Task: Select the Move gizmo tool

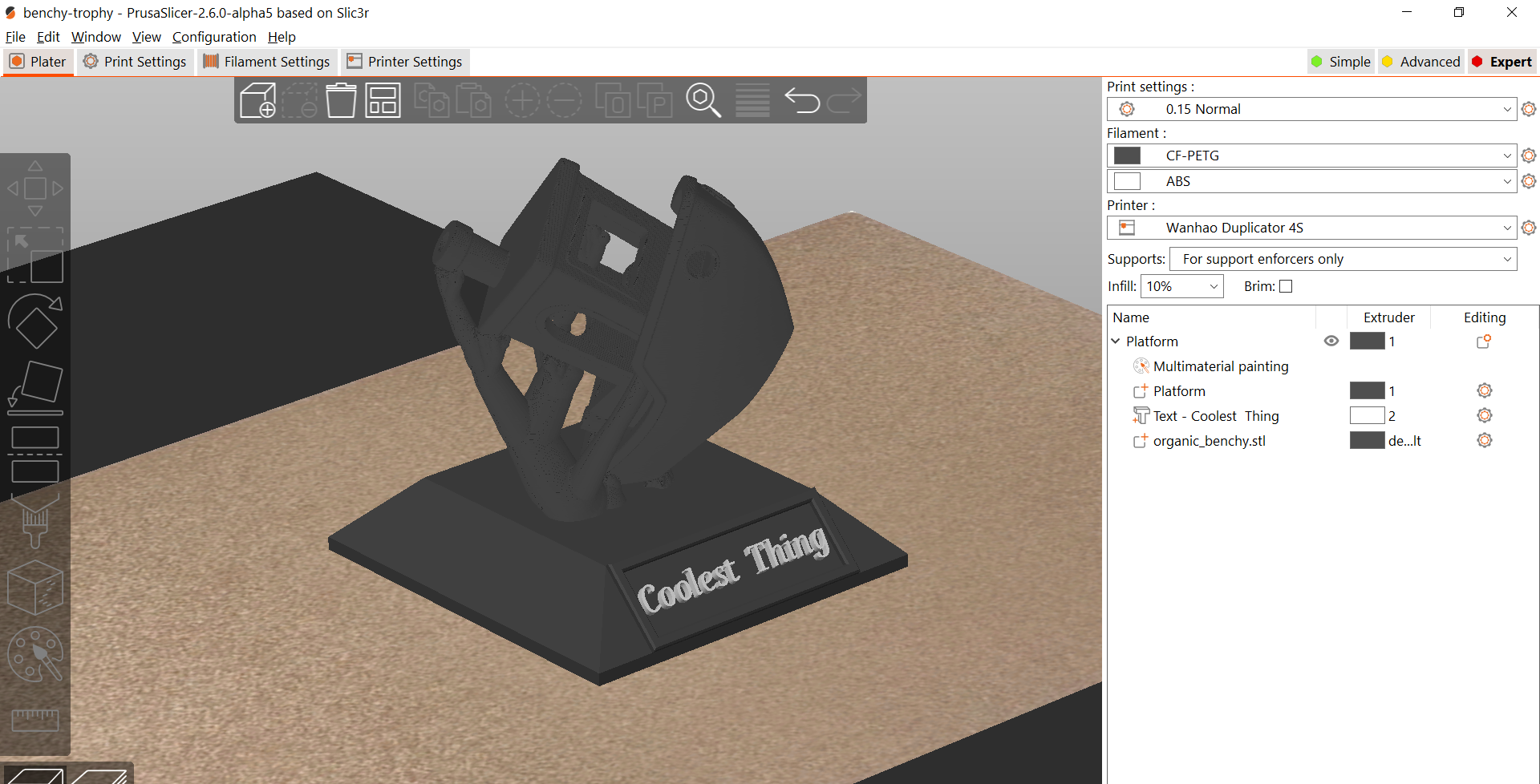Action: coord(35,188)
